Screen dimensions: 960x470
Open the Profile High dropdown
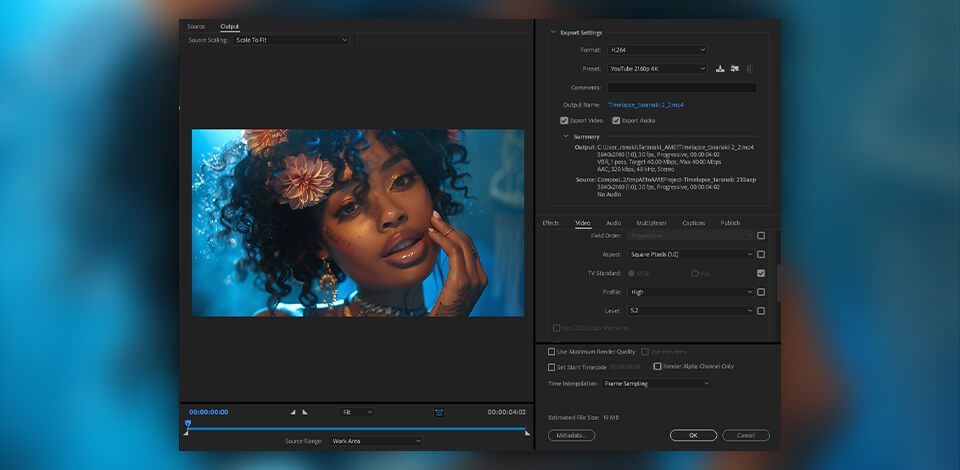[691, 292]
